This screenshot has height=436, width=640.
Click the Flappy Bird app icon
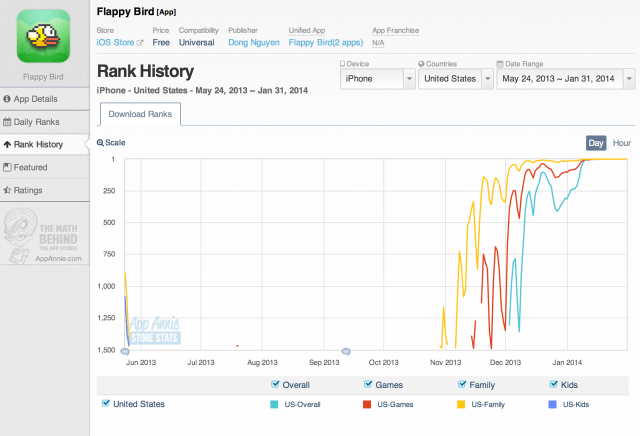43,36
